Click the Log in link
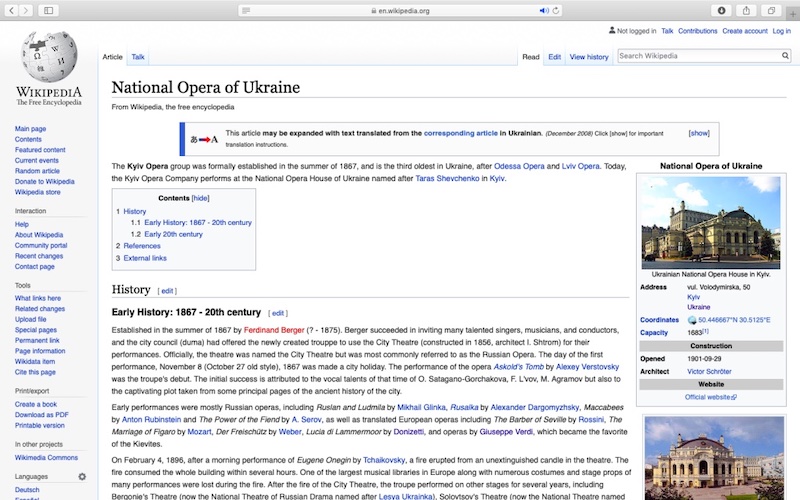This screenshot has width=800, height=500. (782, 31)
